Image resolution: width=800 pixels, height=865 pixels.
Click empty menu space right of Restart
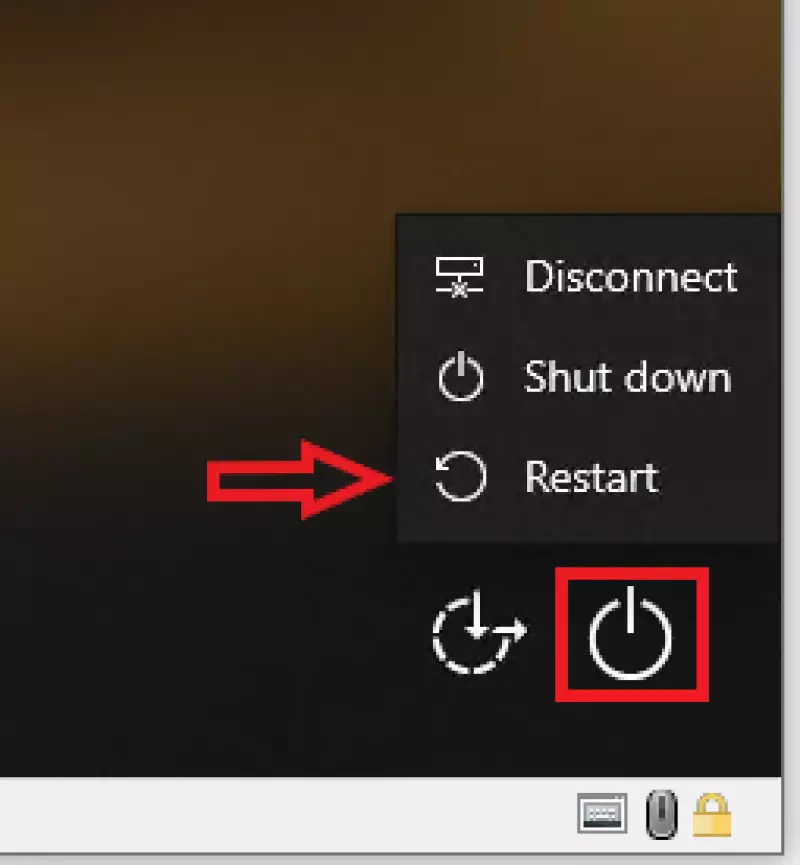717,477
